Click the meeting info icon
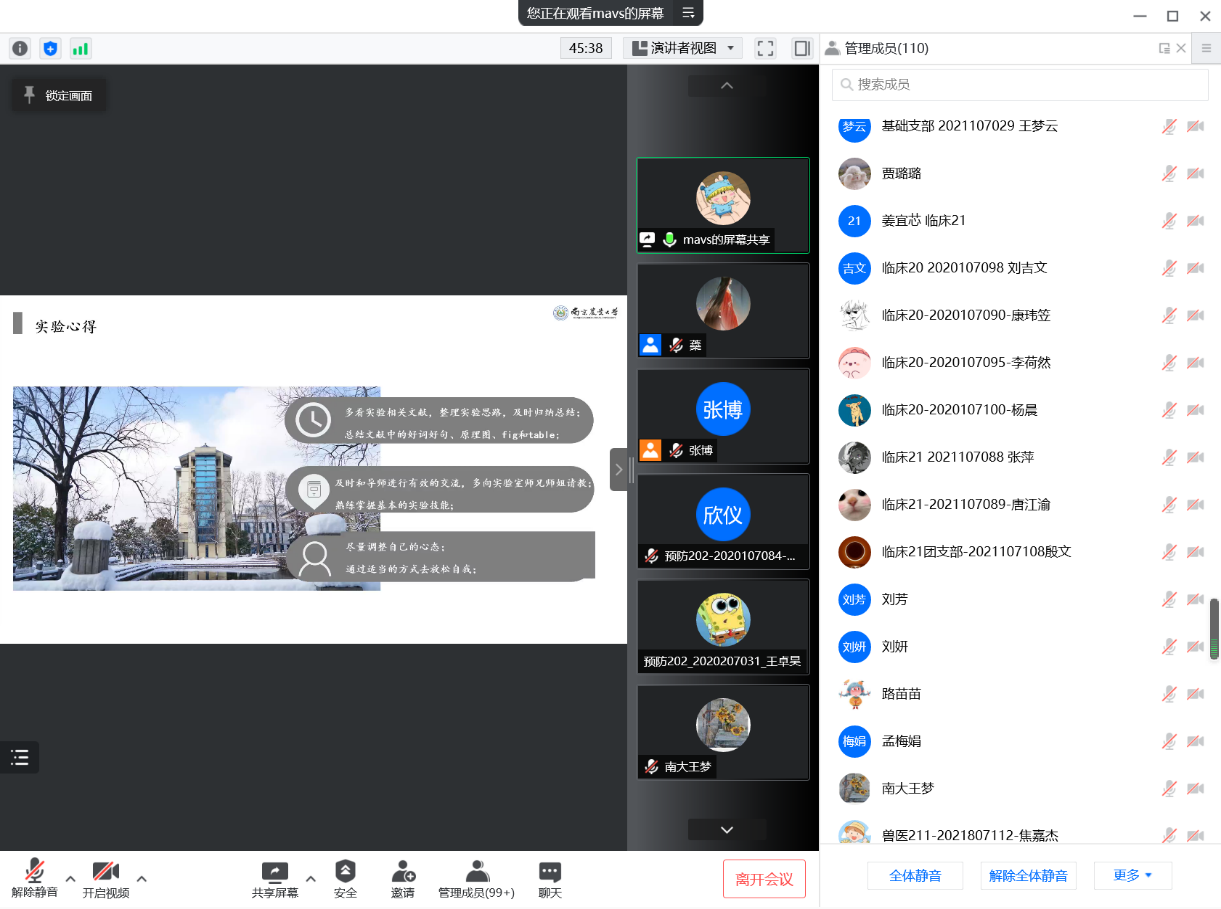 20,48
